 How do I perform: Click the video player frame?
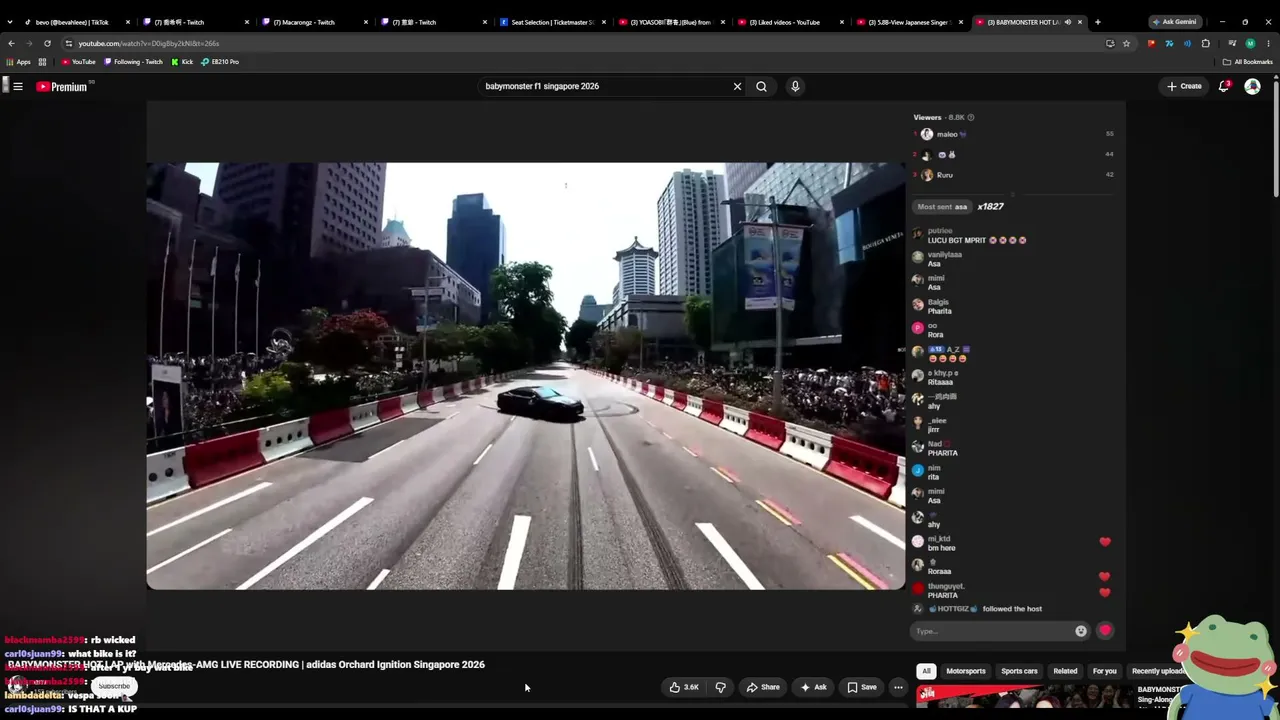coord(526,376)
